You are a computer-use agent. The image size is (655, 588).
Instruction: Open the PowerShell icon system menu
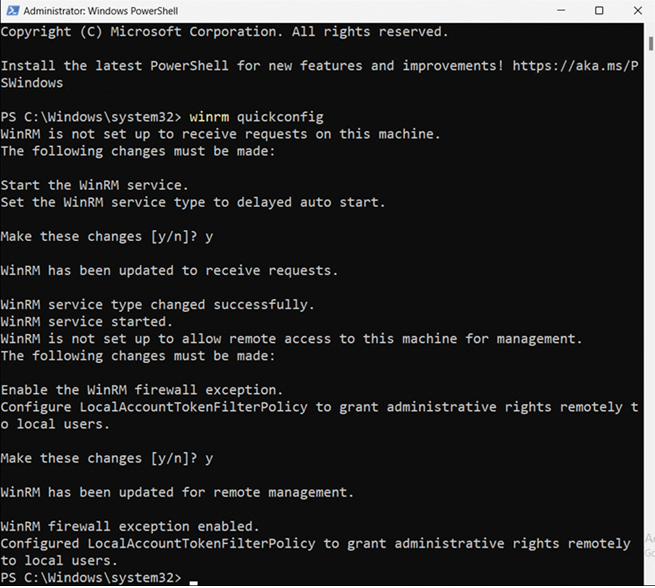12,10
